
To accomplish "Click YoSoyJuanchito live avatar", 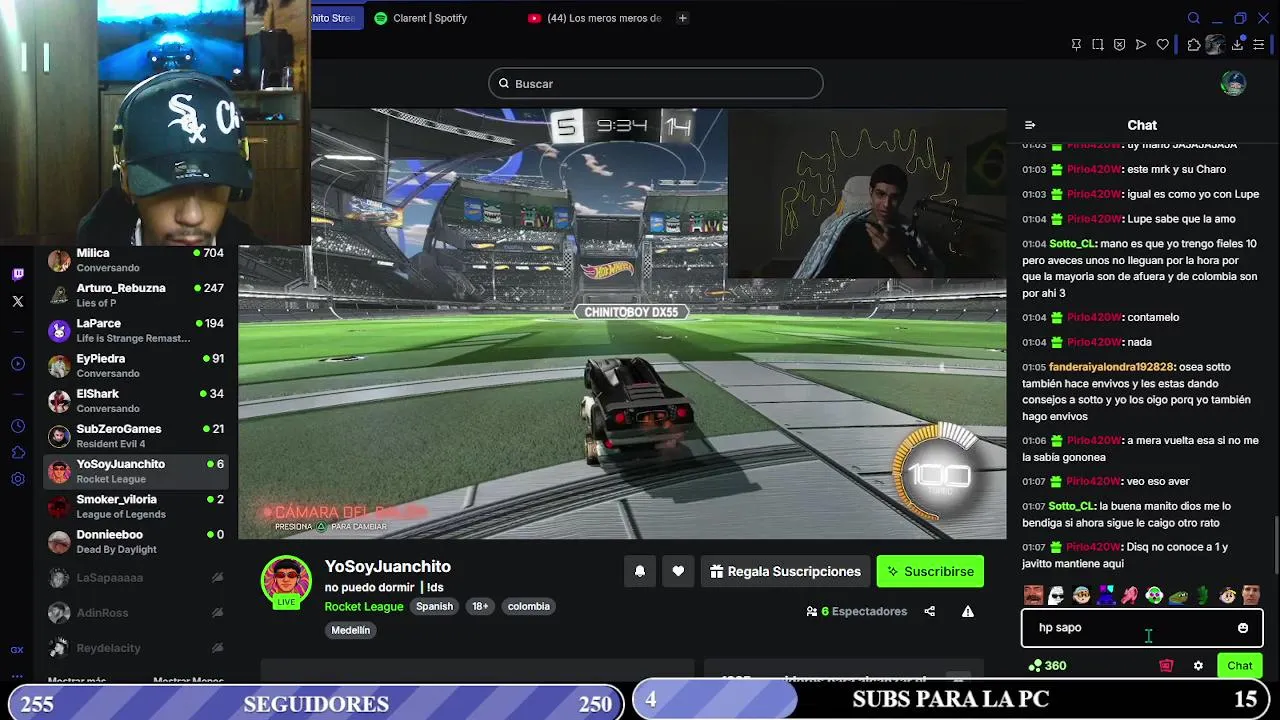I will click(286, 581).
